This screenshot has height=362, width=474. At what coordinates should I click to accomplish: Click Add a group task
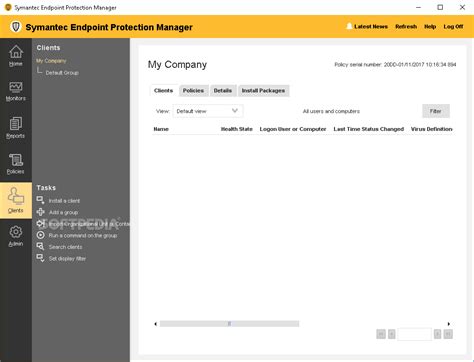[63, 212]
